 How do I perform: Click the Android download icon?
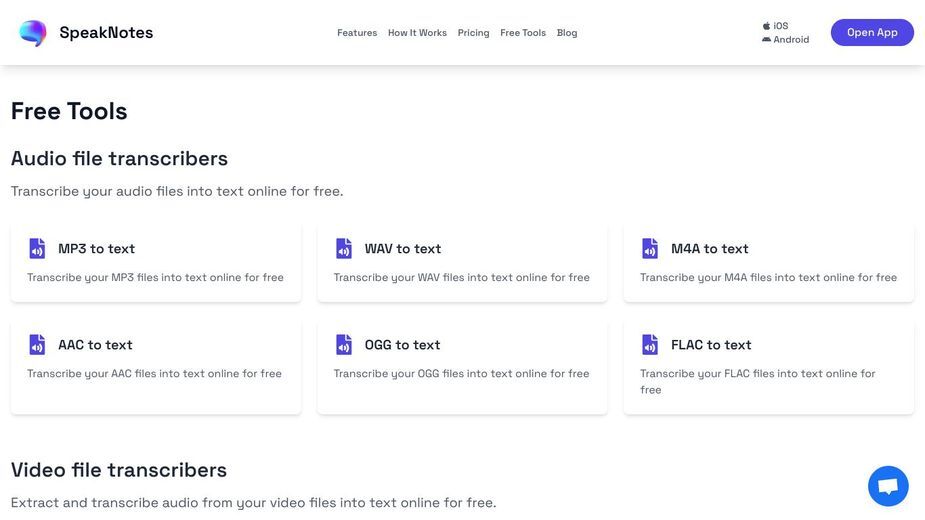766,40
